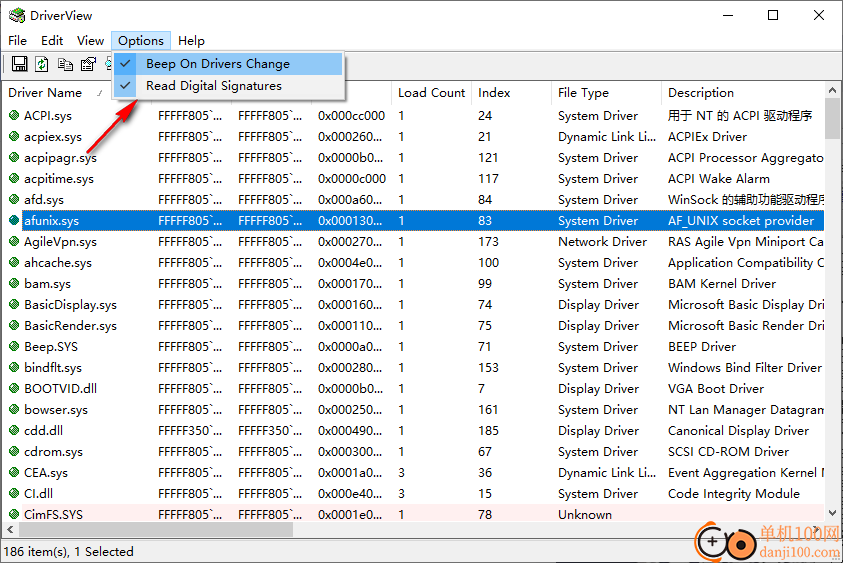Click the green icon beside bowser.sys
This screenshot has width=843, height=563.
click(x=15, y=409)
